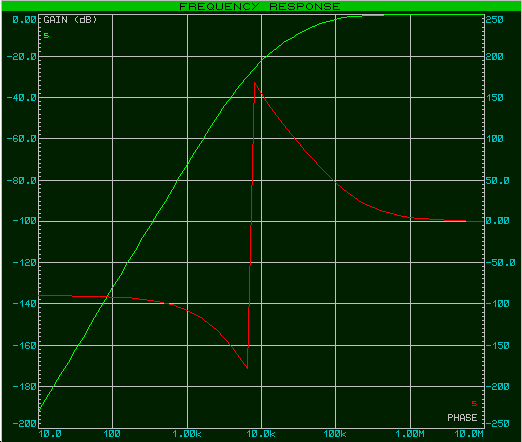
Task: Click the 50.0 phase axis value
Action: [x=497, y=181]
